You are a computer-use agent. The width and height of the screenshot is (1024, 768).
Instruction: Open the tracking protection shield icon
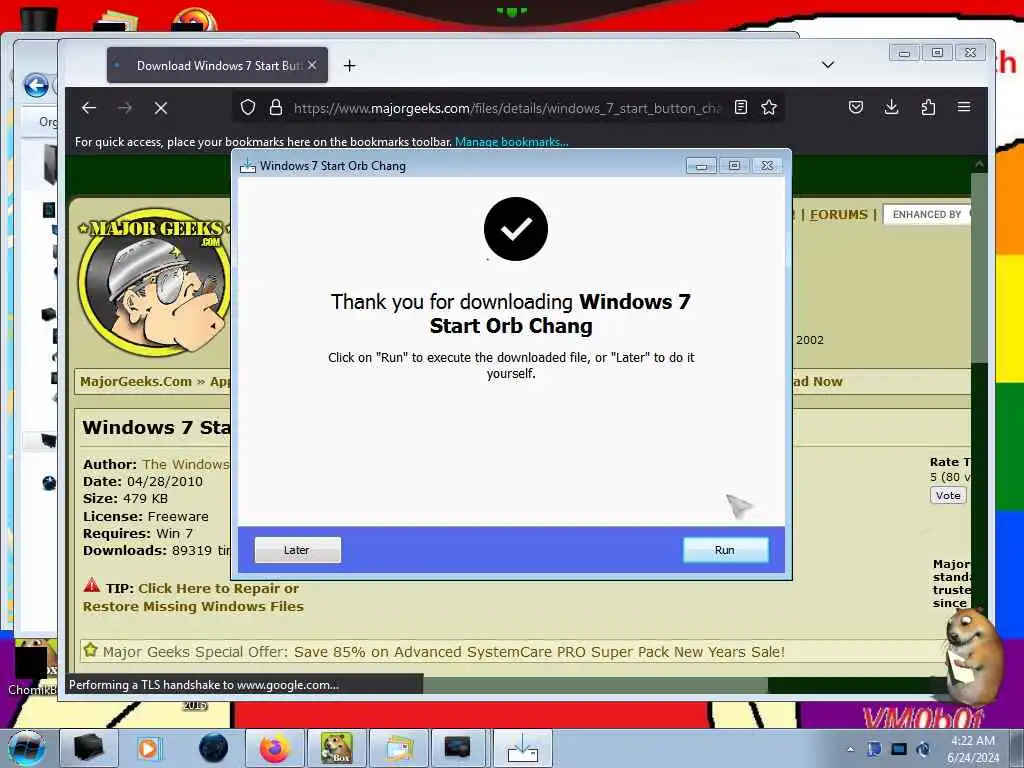[248, 107]
